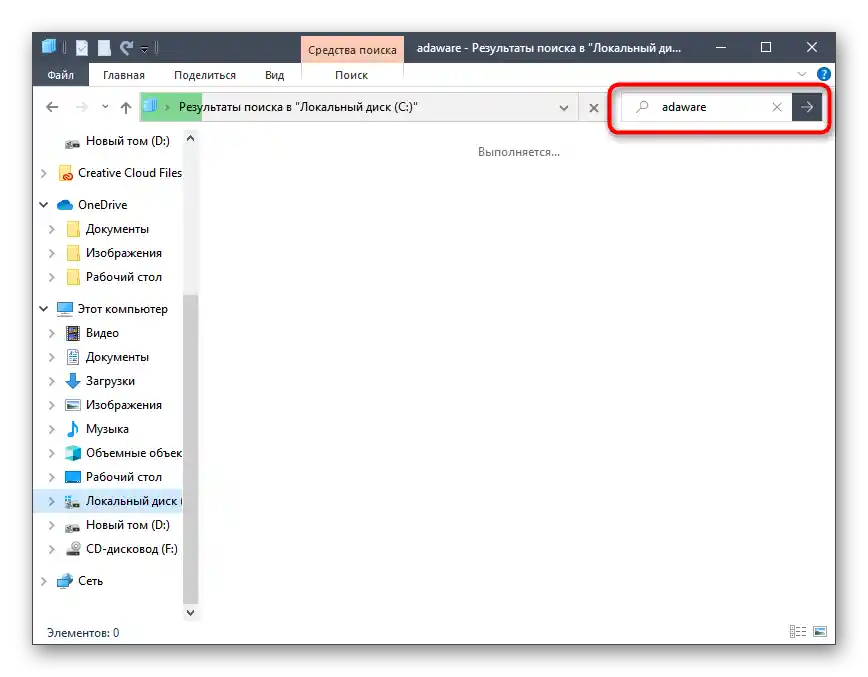Expand OneDrive Рабочий стол folder

tap(51, 277)
